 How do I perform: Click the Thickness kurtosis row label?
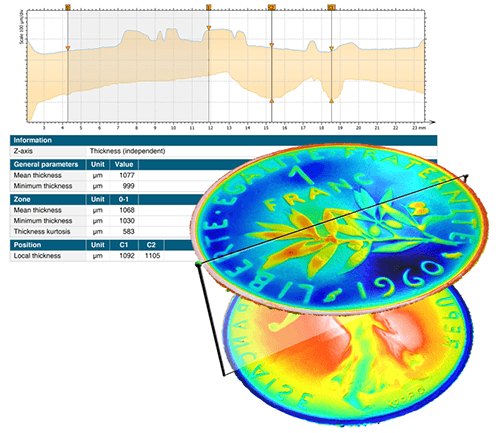tap(42, 231)
